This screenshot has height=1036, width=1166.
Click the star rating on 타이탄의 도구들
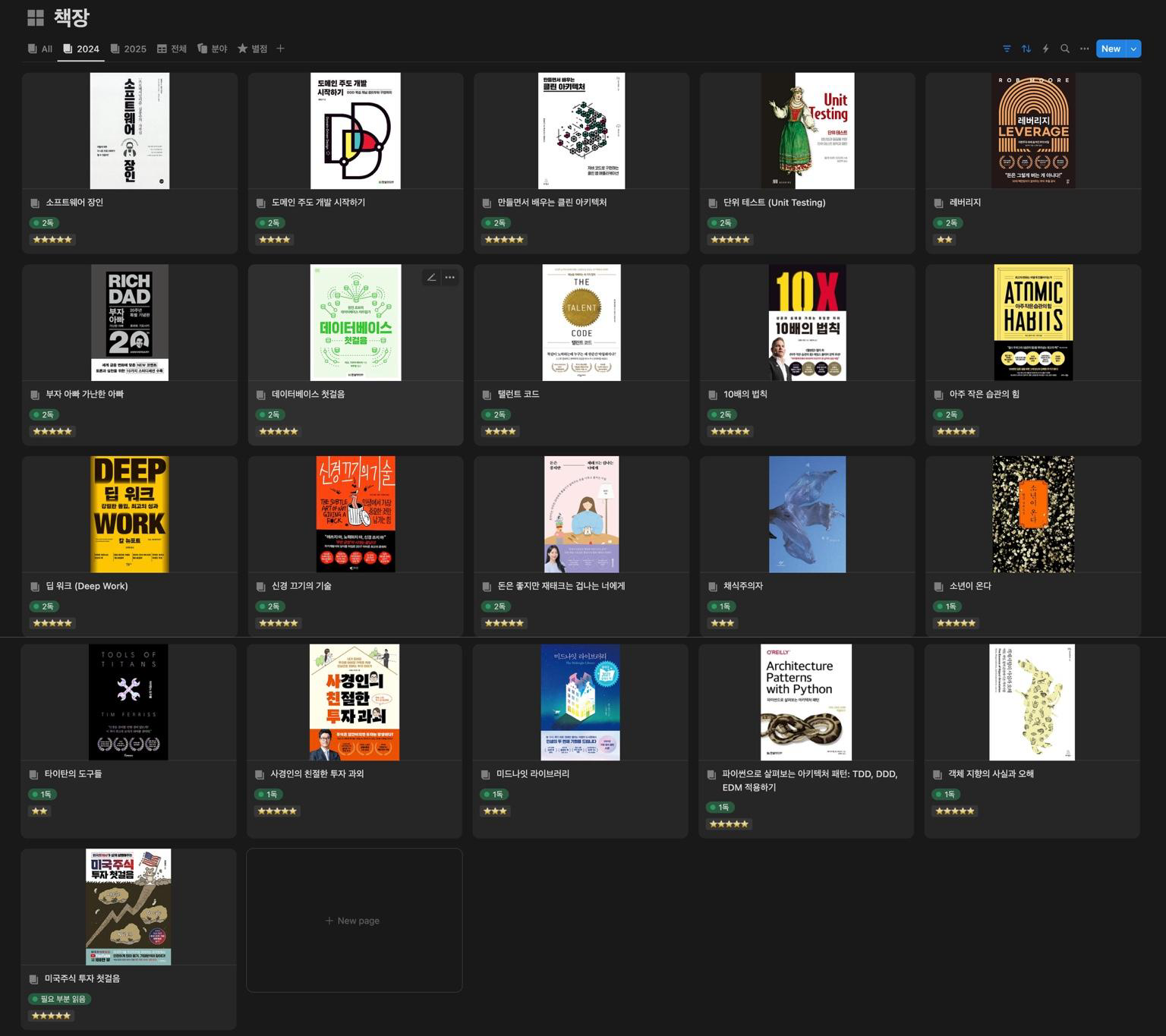tap(39, 811)
